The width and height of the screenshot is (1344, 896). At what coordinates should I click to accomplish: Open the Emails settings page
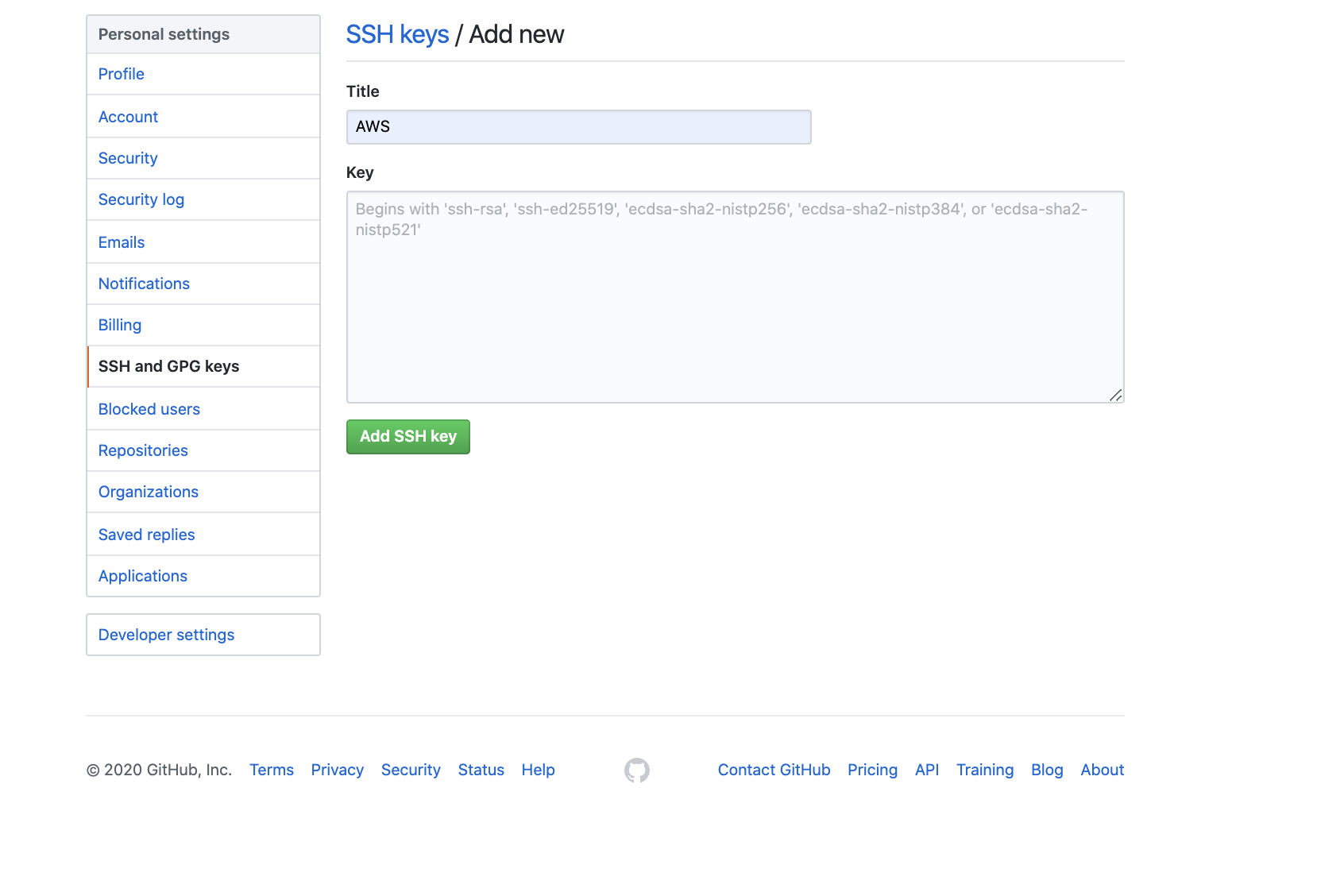(122, 242)
